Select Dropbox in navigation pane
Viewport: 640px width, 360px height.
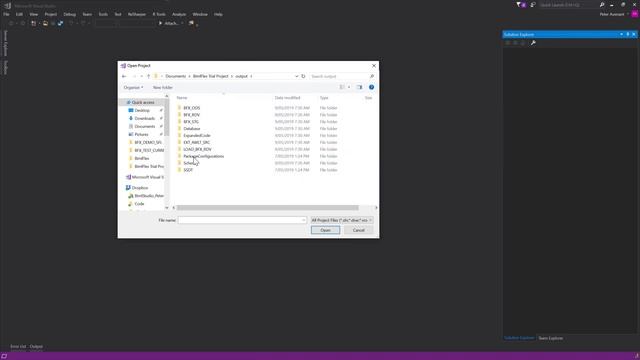[x=139, y=188]
